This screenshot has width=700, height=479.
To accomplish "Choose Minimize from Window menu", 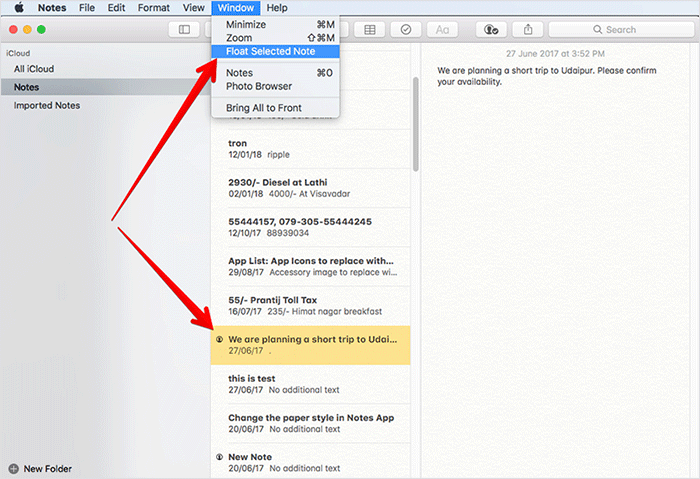I will tap(275, 25).
